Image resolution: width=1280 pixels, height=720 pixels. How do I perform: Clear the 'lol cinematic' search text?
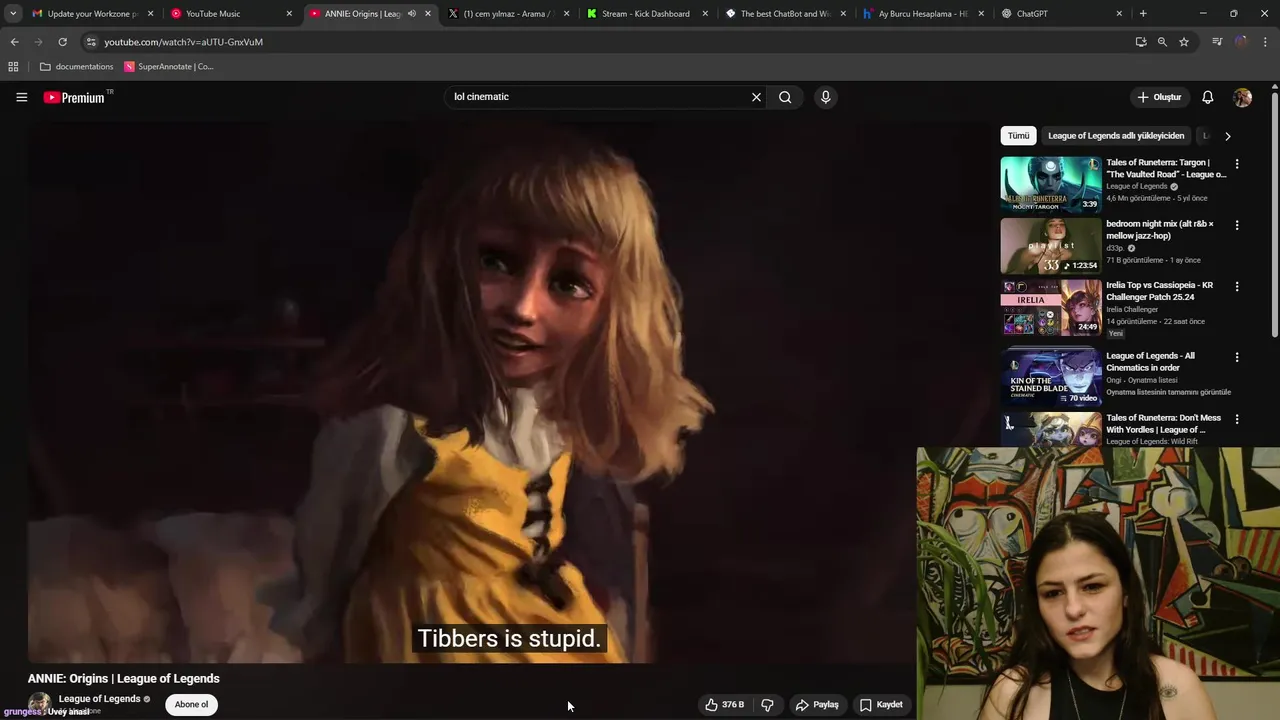coord(756,97)
